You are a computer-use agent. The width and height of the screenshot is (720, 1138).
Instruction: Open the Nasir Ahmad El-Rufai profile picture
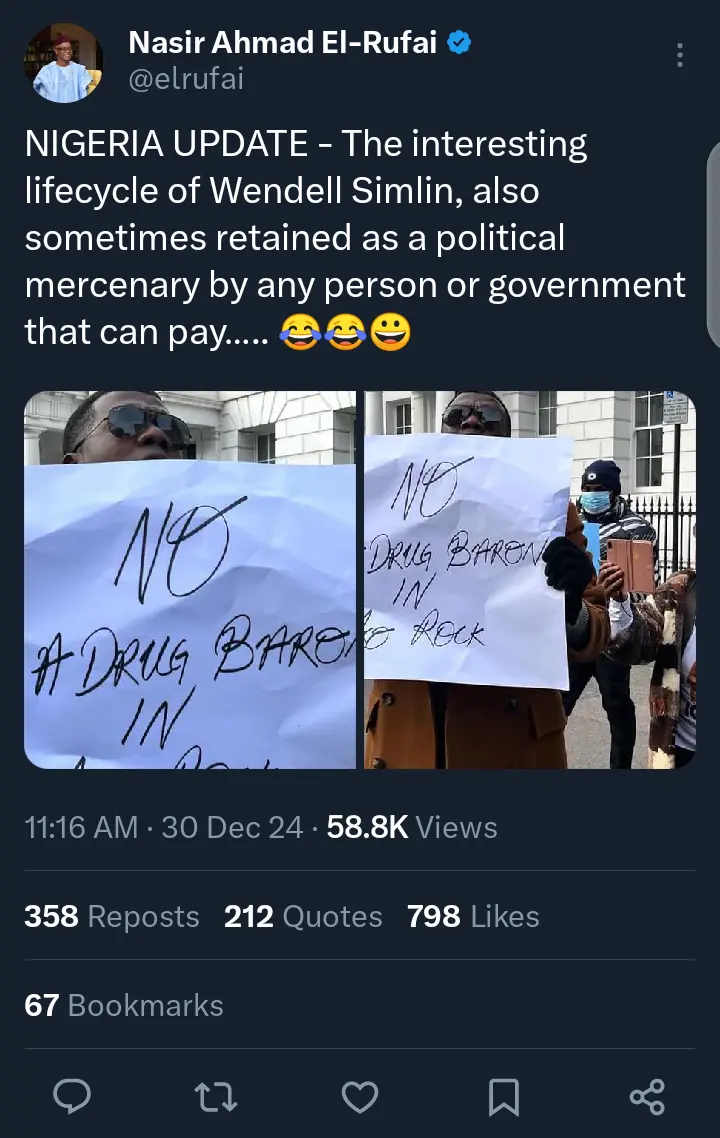tap(63, 63)
